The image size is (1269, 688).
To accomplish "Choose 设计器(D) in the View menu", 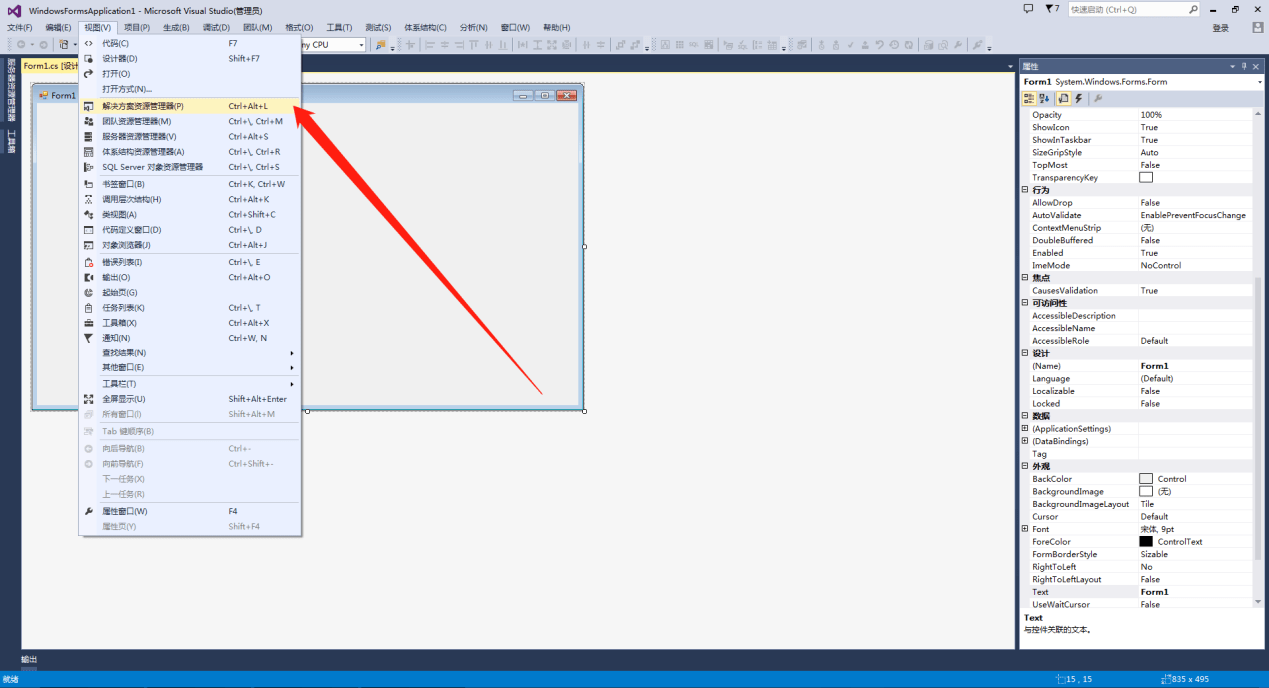I will [x=190, y=58].
